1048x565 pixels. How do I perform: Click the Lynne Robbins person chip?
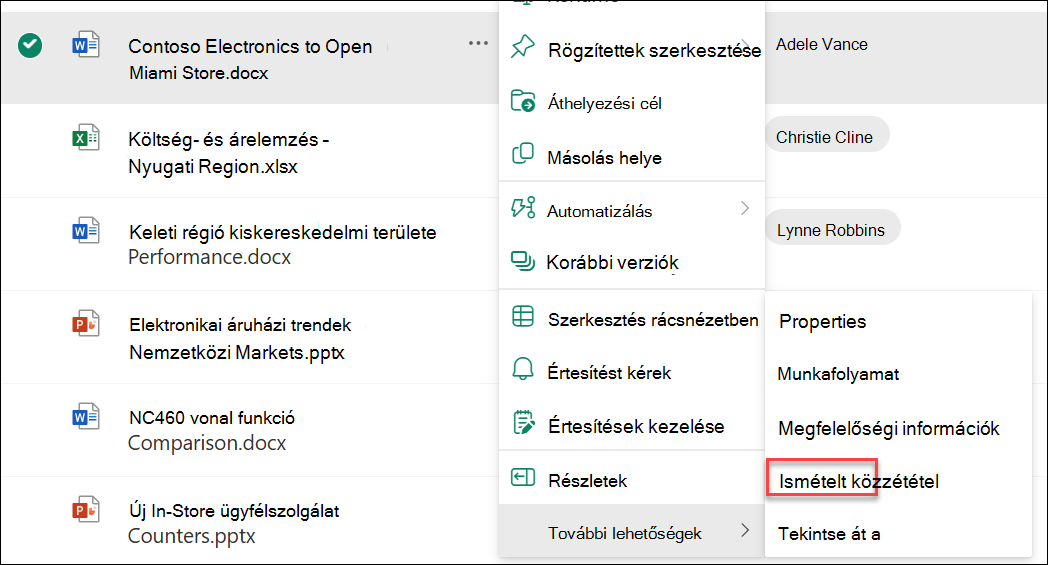coord(832,229)
